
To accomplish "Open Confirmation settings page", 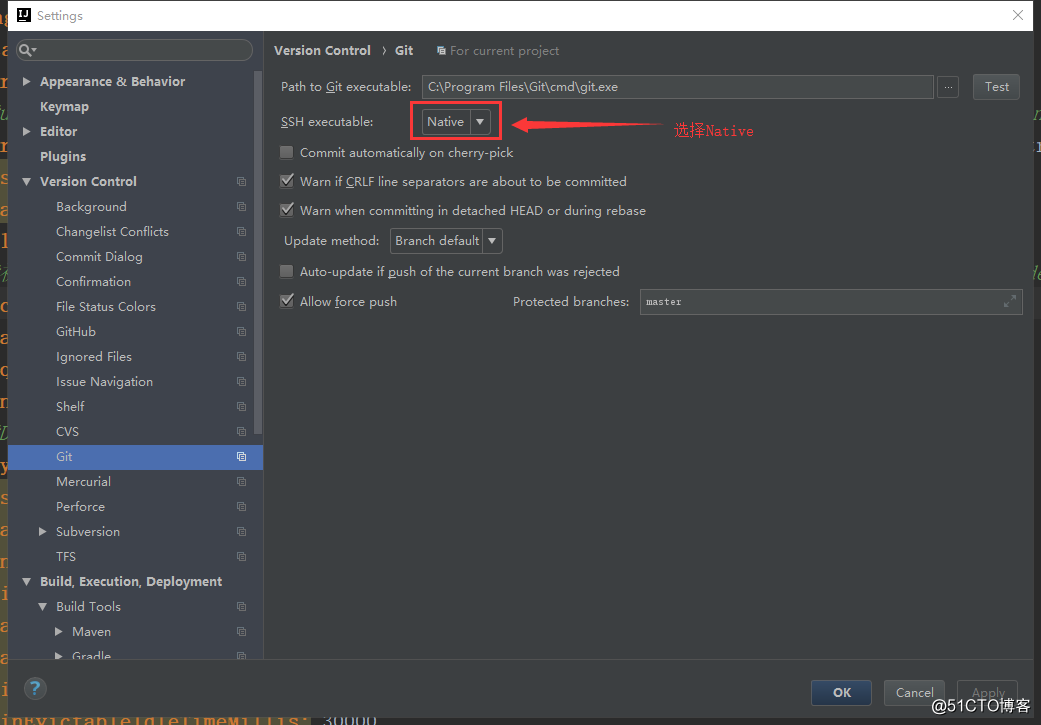I will [x=94, y=282].
